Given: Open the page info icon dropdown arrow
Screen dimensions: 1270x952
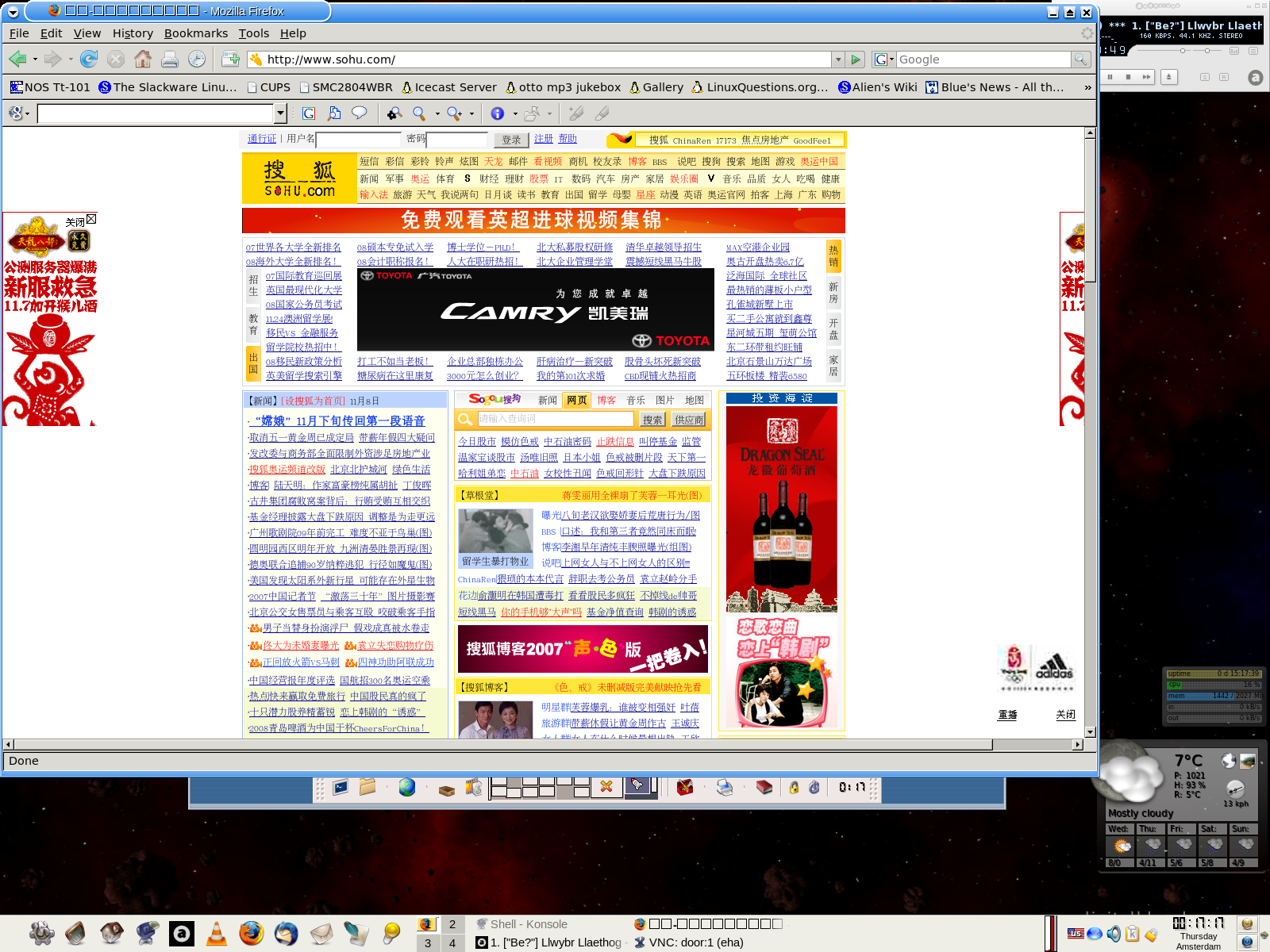Looking at the screenshot, I should coord(514,113).
